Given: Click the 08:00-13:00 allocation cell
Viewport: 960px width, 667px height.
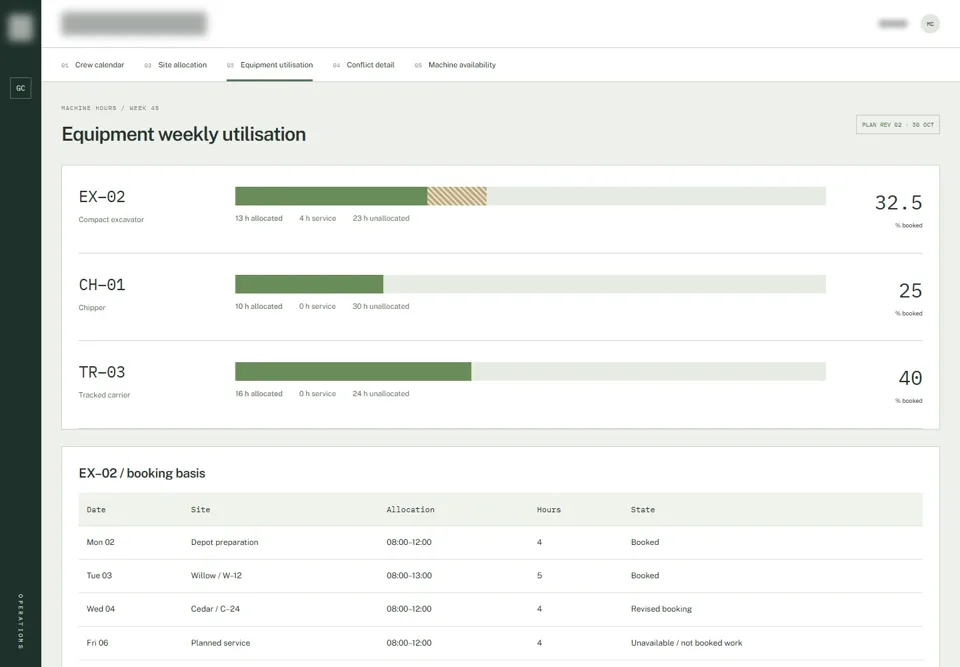Looking at the screenshot, I should (409, 576).
